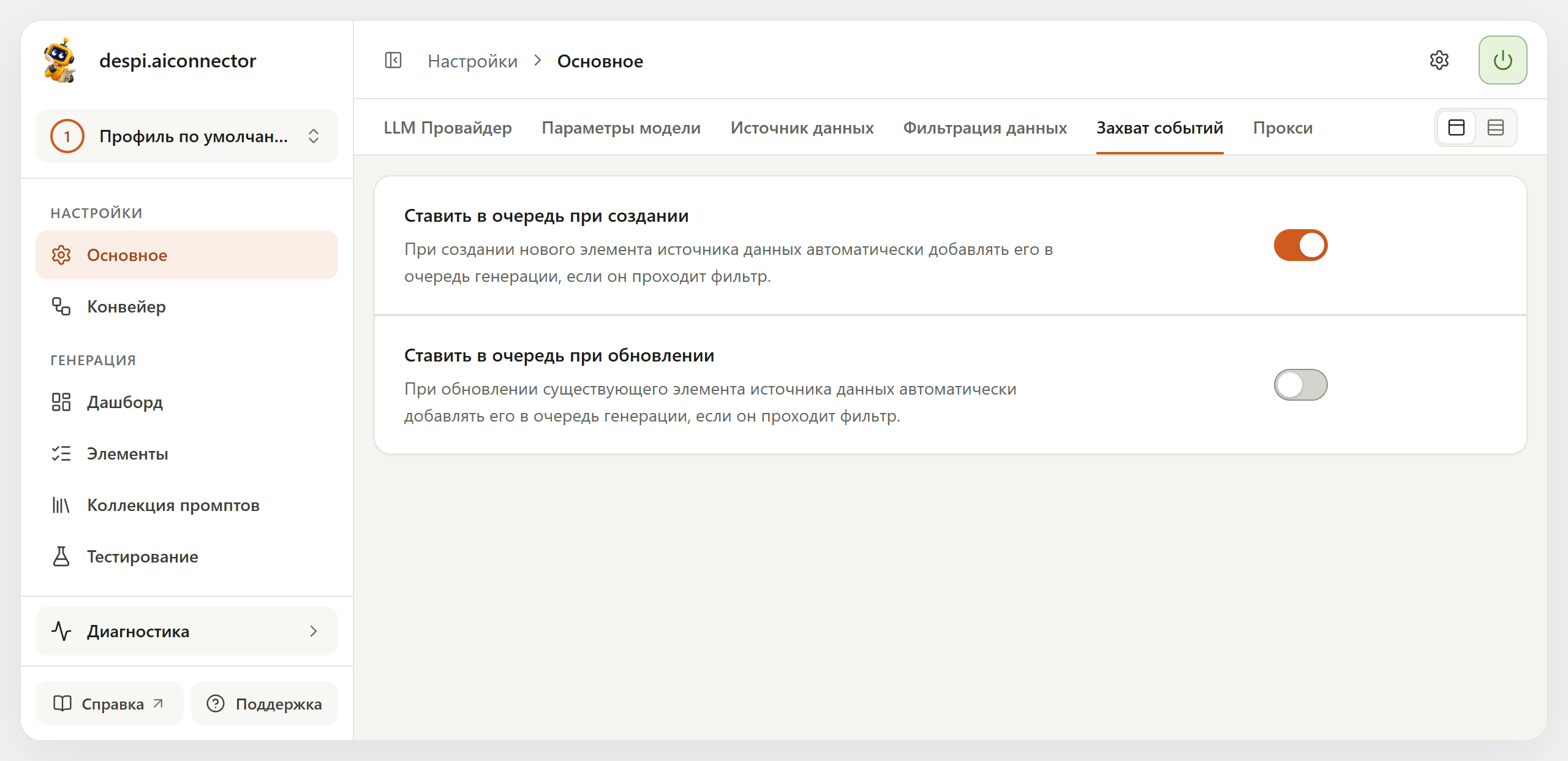Image resolution: width=1568 pixels, height=761 pixels.
Task: Select Захват событий tab
Action: [x=1159, y=127]
